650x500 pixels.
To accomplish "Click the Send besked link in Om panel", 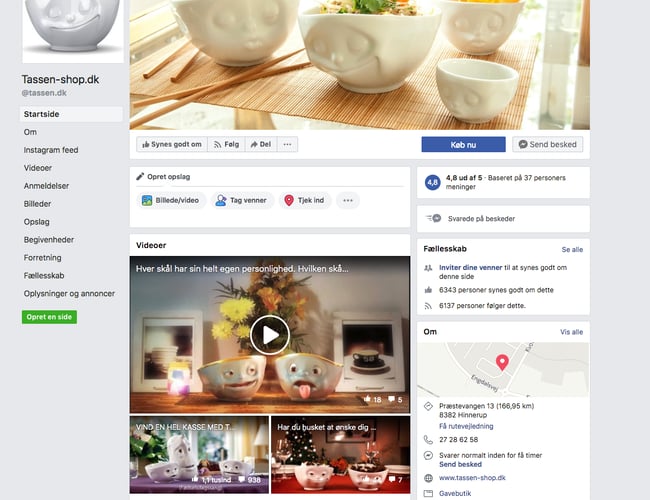I will click(x=460, y=464).
